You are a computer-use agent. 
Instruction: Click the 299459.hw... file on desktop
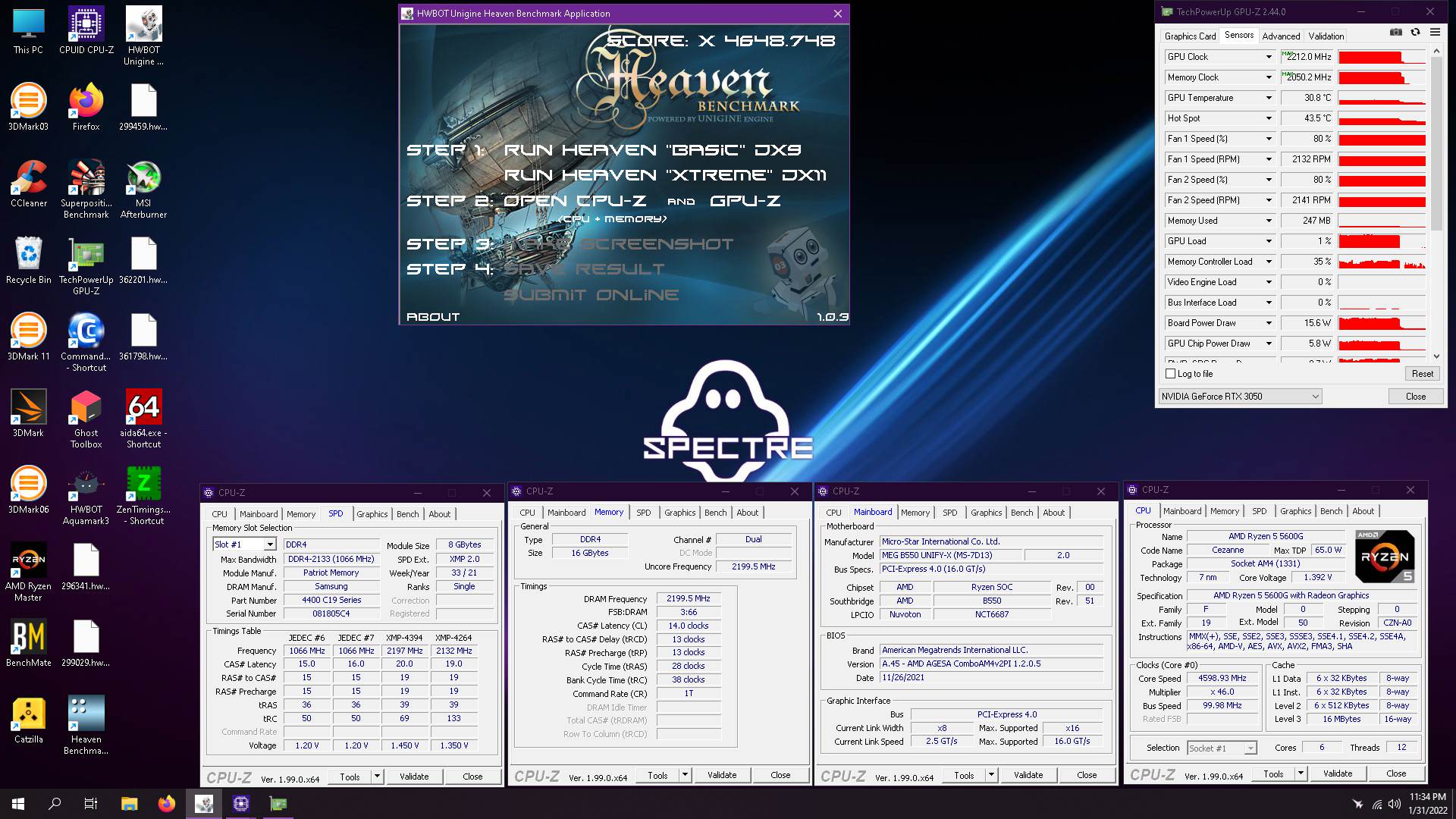pos(143,107)
